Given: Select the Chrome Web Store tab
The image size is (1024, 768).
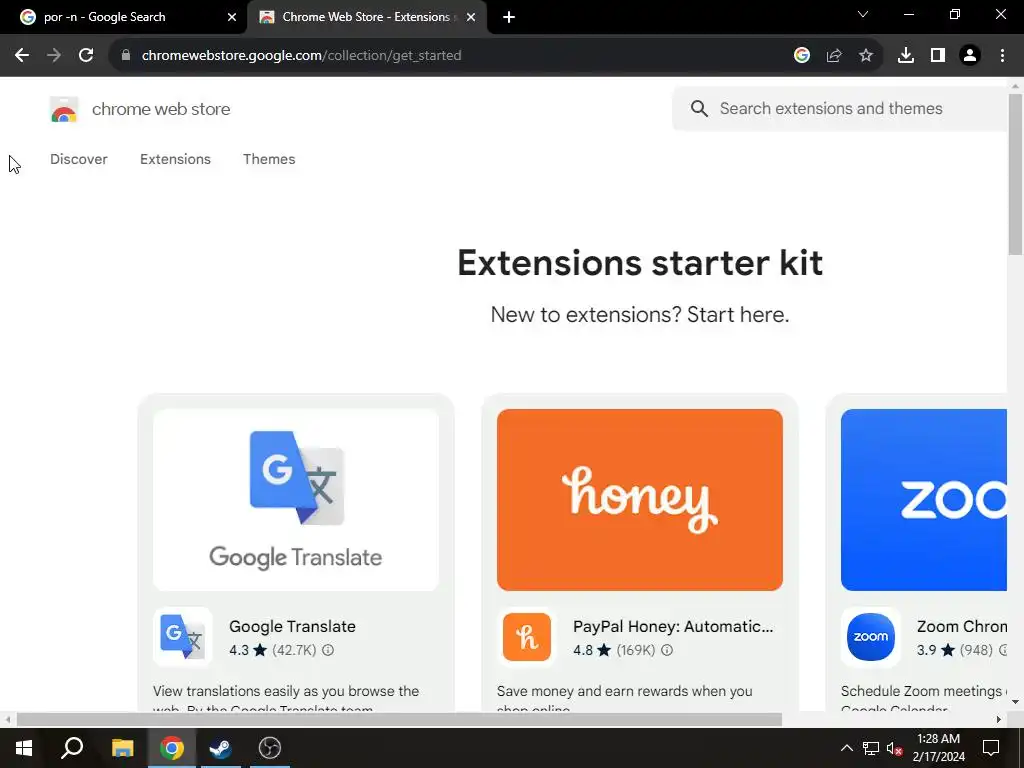Looking at the screenshot, I should click(x=366, y=17).
